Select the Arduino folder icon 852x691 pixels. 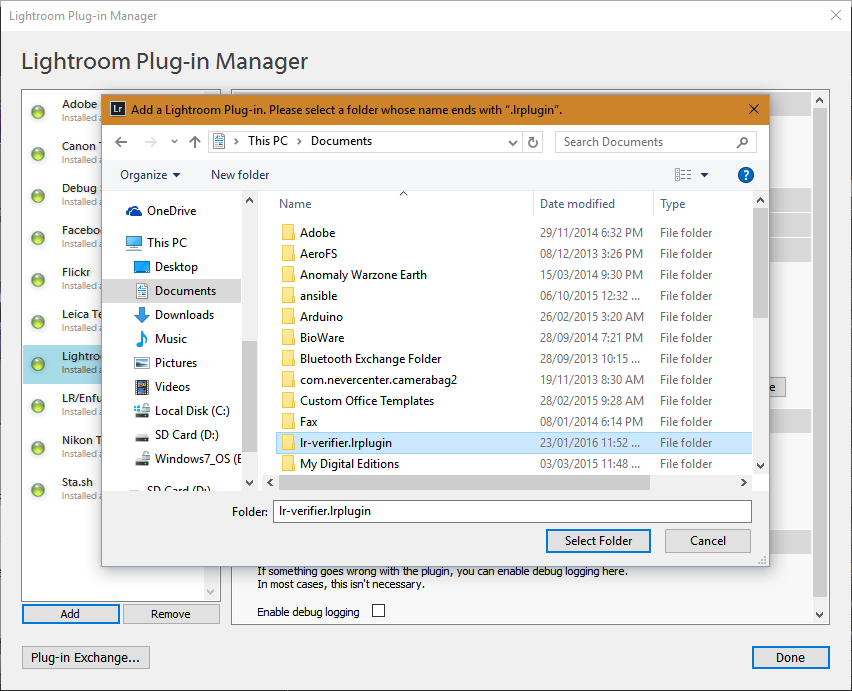pos(288,317)
